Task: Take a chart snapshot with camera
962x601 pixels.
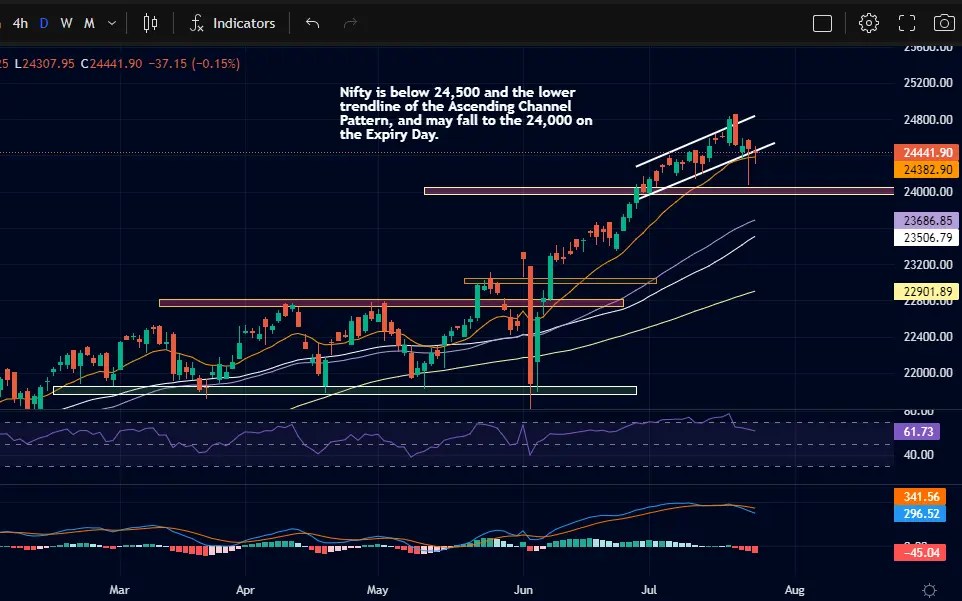Action: coord(944,23)
